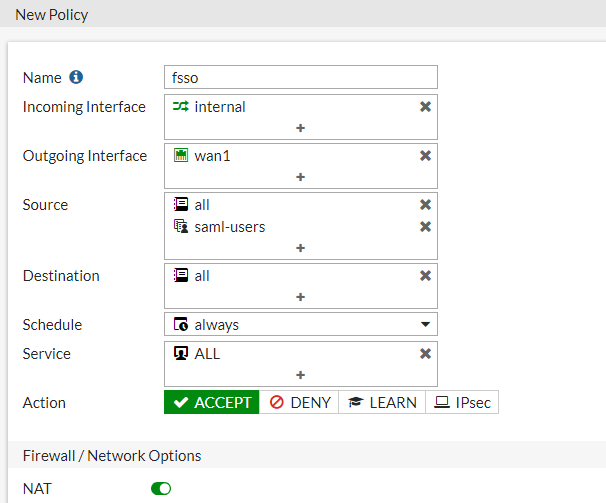
Task: Disable the NAT toggle switch
Action: click(x=161, y=488)
